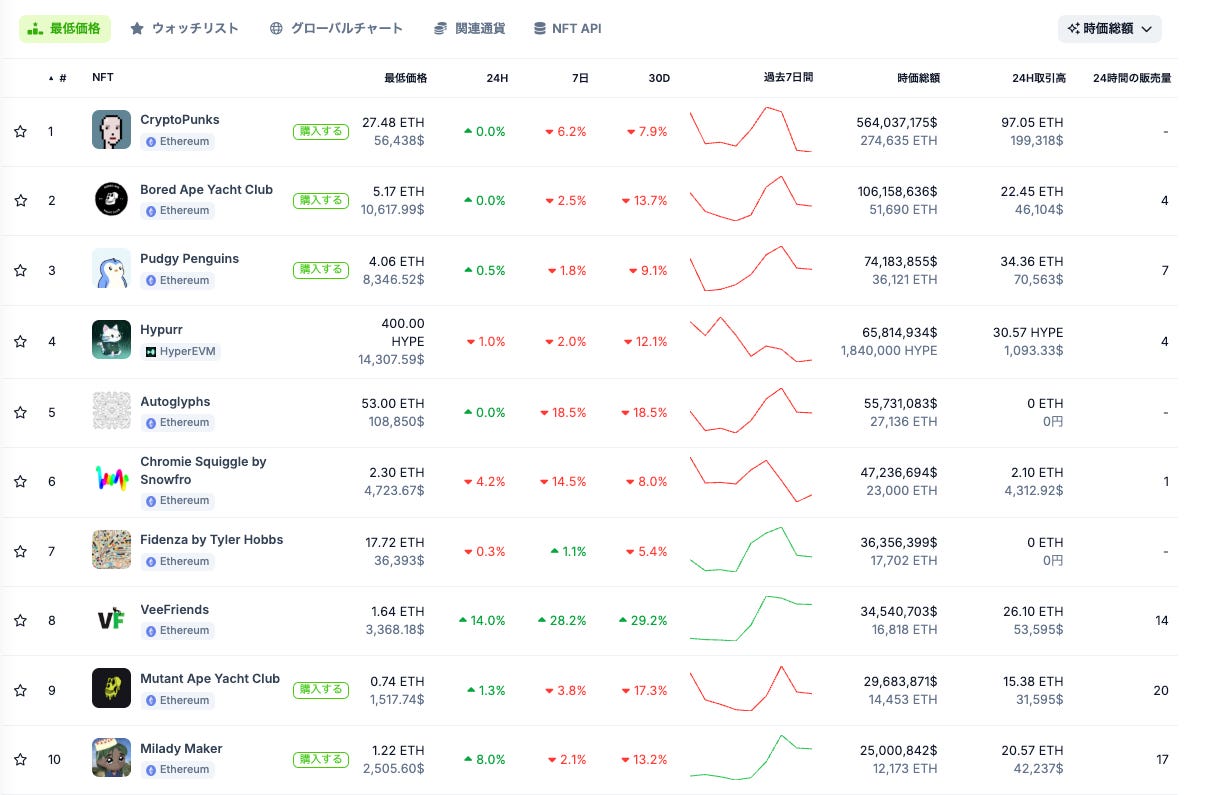Click VeeFriends 24H value 14.0%
The height and width of the screenshot is (795, 1205).
click(x=482, y=621)
